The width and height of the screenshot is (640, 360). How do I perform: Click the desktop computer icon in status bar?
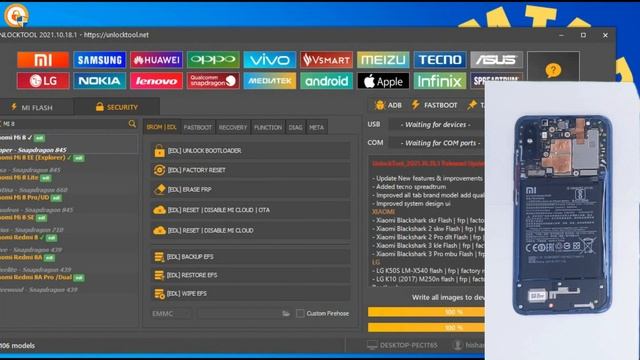click(372, 345)
